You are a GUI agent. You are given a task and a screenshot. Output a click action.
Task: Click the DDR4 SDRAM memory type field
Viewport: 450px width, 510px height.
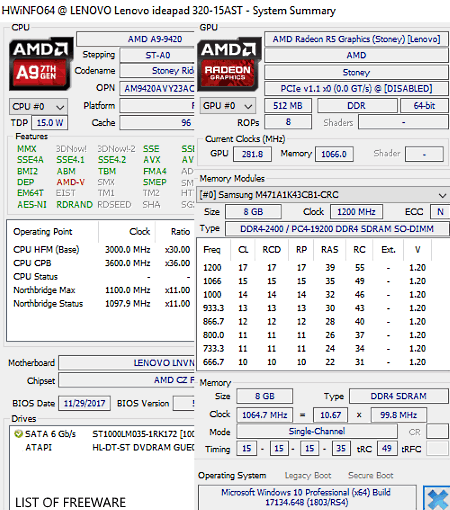point(399,396)
